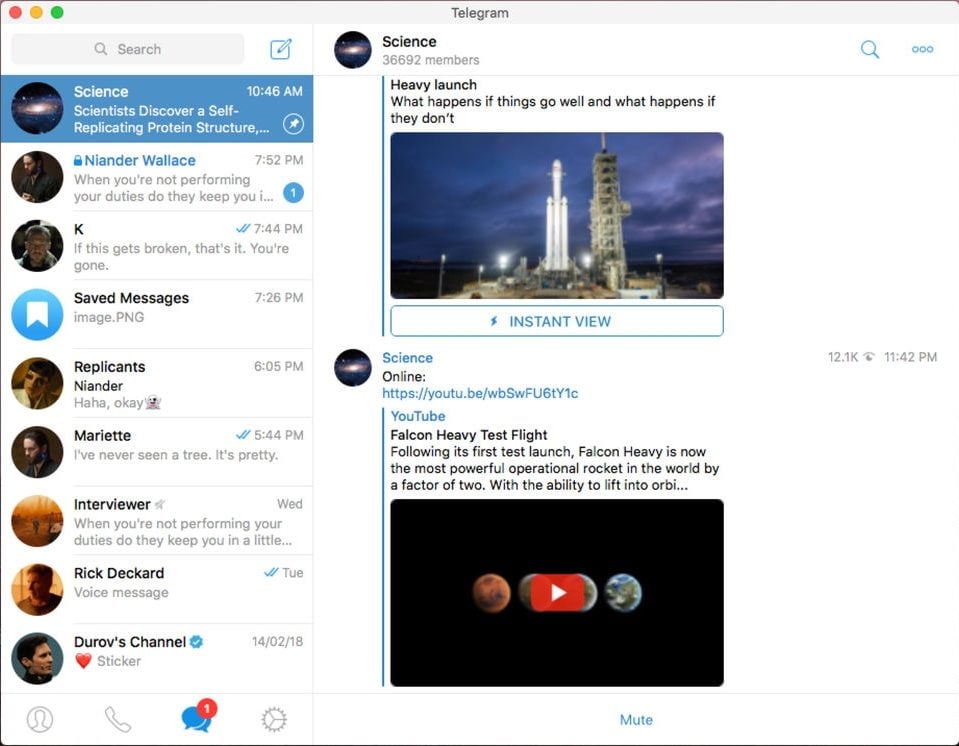Image resolution: width=959 pixels, height=746 pixels.
Task: Open the three-dot more options menu
Action: coord(922,49)
